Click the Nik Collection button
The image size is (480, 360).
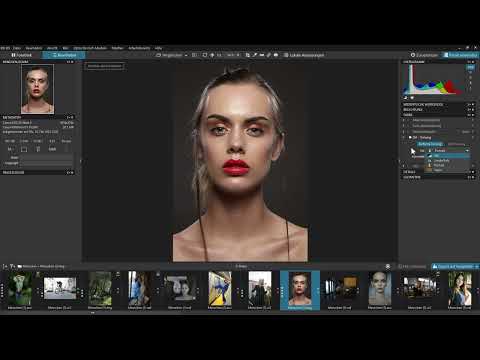412,266
